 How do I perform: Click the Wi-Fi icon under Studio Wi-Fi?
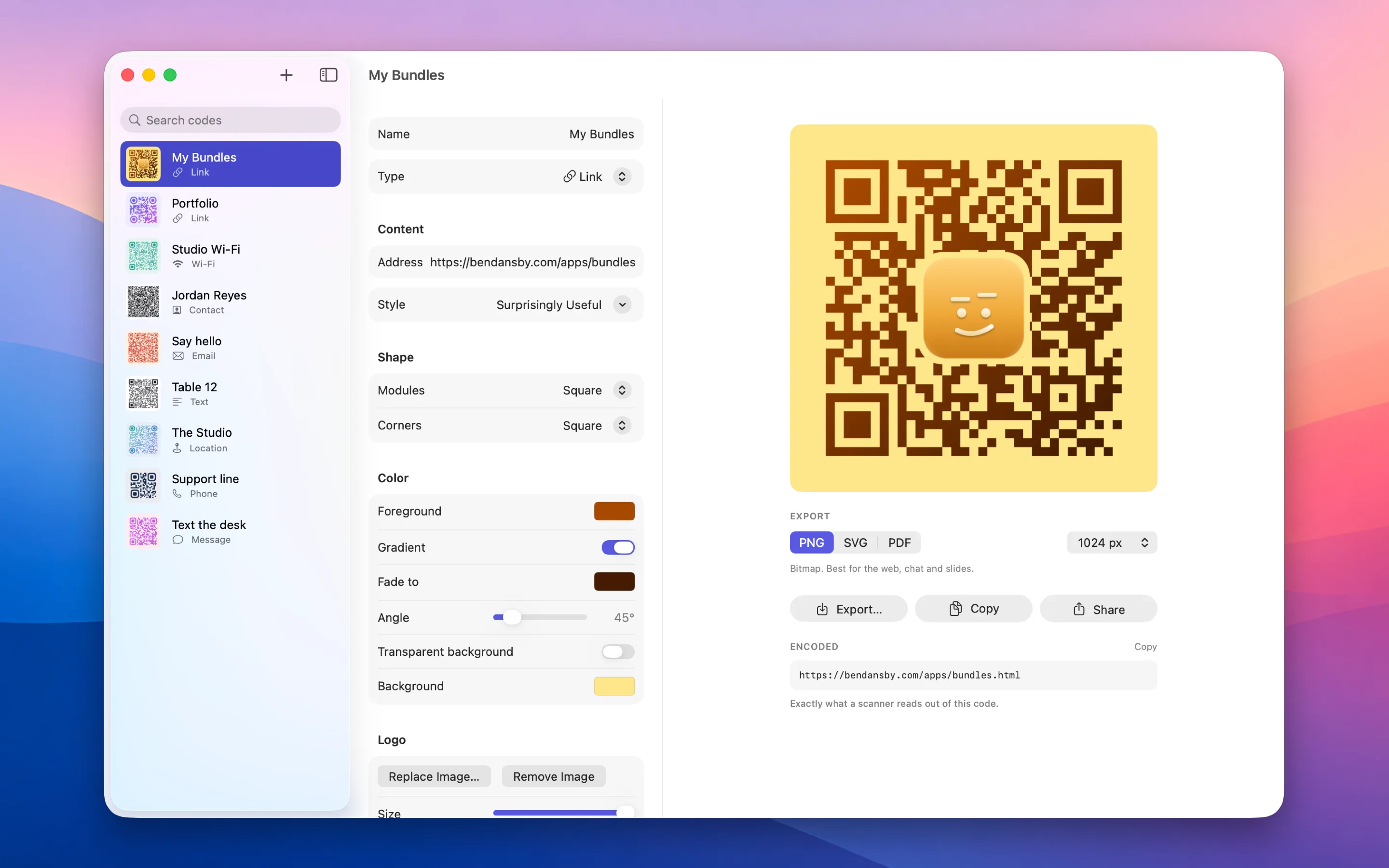[178, 264]
